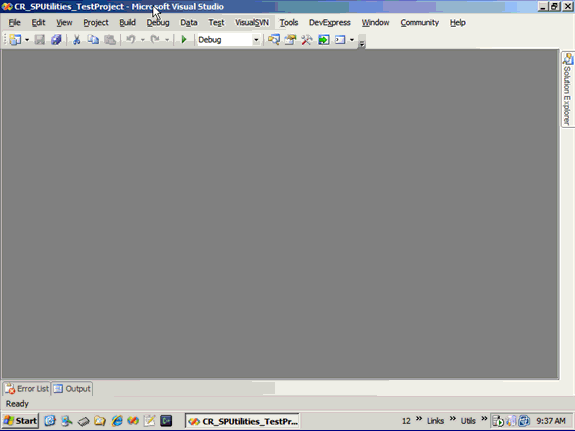Viewport: 575px width, 431px height.
Task: Open Properties Window toolbar icon
Action: tap(290, 39)
